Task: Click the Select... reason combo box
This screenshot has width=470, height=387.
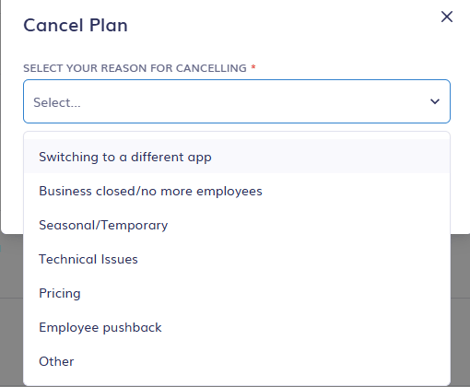Action: point(237,101)
